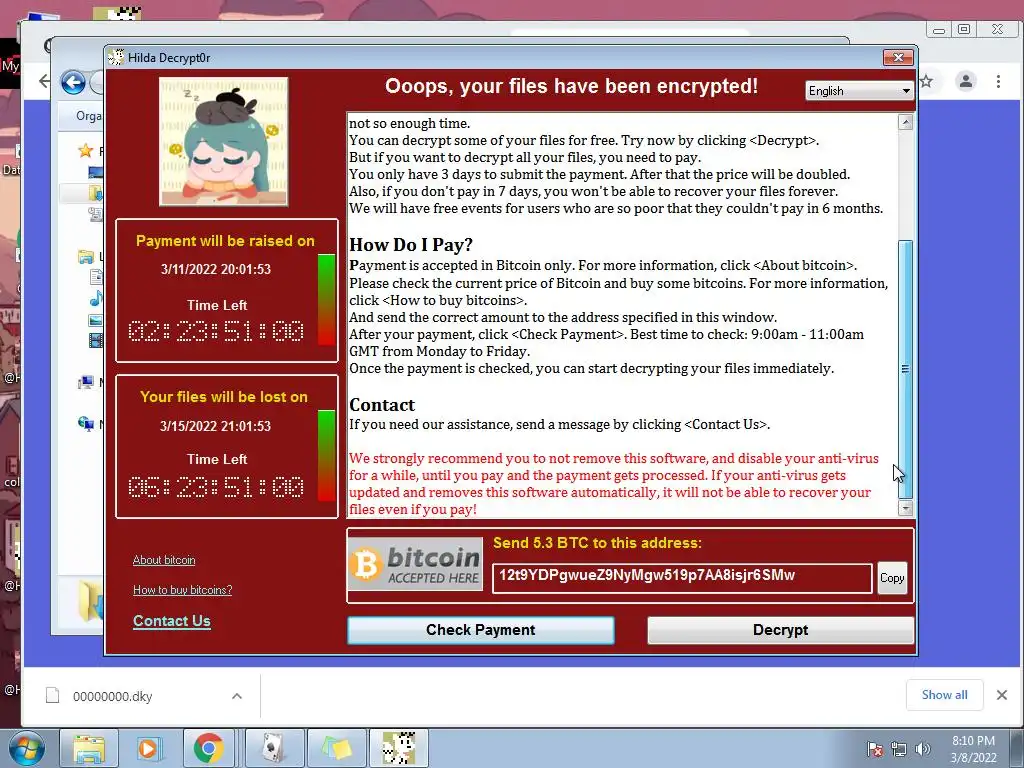
Task: Click the Computer icon in Explorer sidebar
Action: [x=86, y=383]
